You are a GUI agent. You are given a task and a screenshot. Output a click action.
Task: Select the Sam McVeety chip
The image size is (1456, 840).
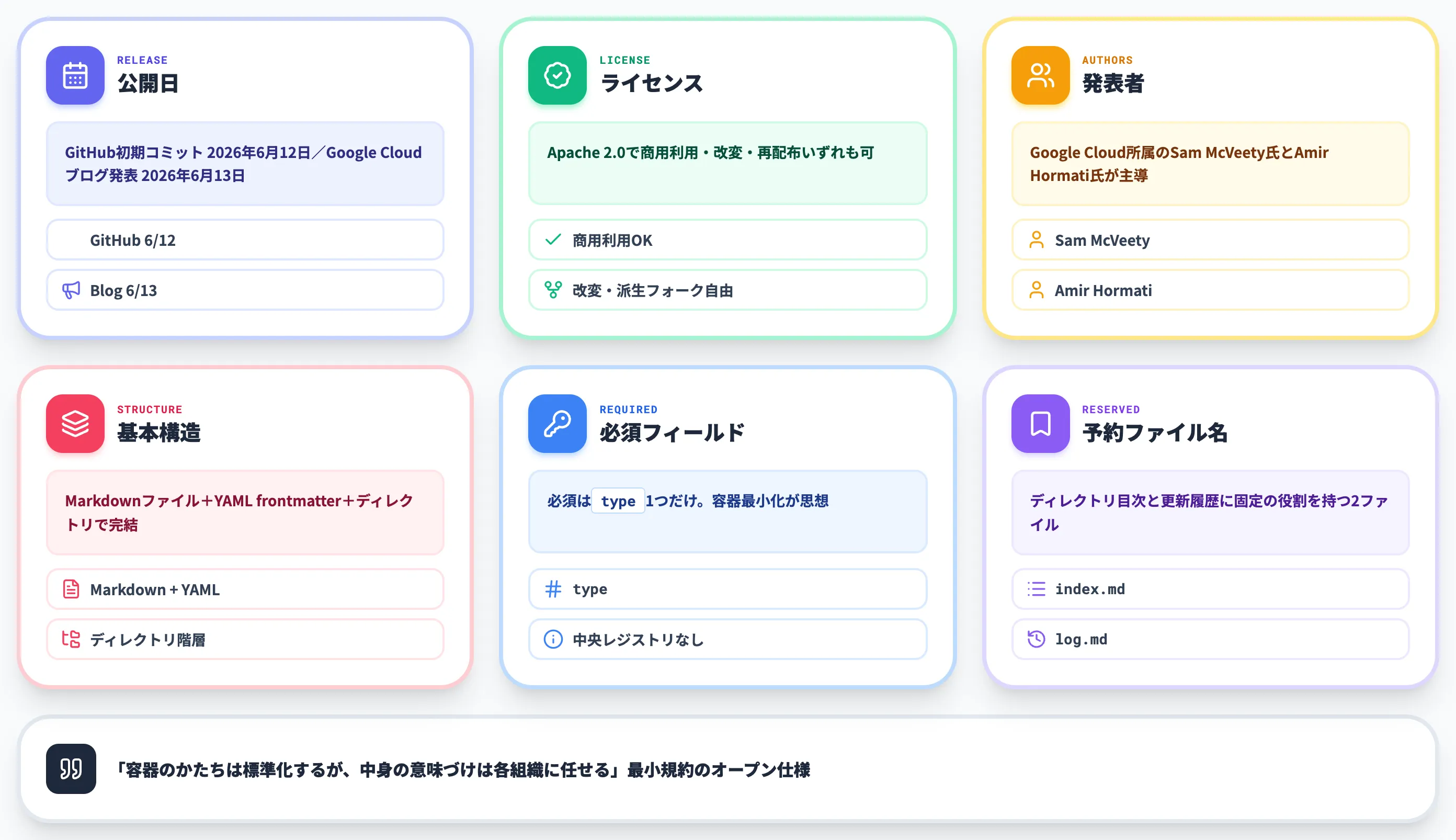coord(1210,240)
